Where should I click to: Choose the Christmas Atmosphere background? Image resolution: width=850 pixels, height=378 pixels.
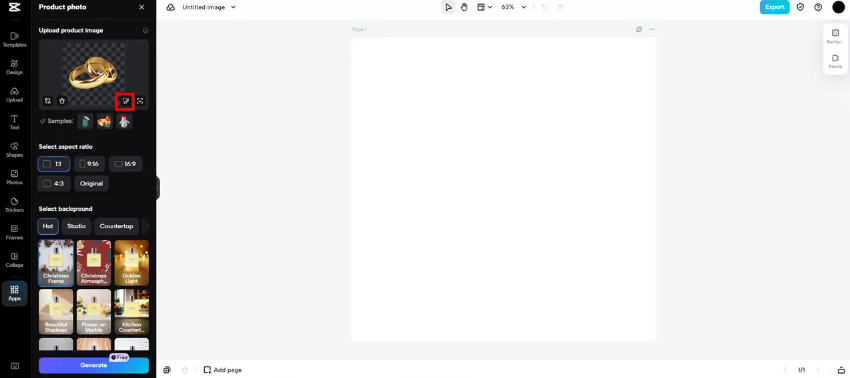[x=94, y=263]
